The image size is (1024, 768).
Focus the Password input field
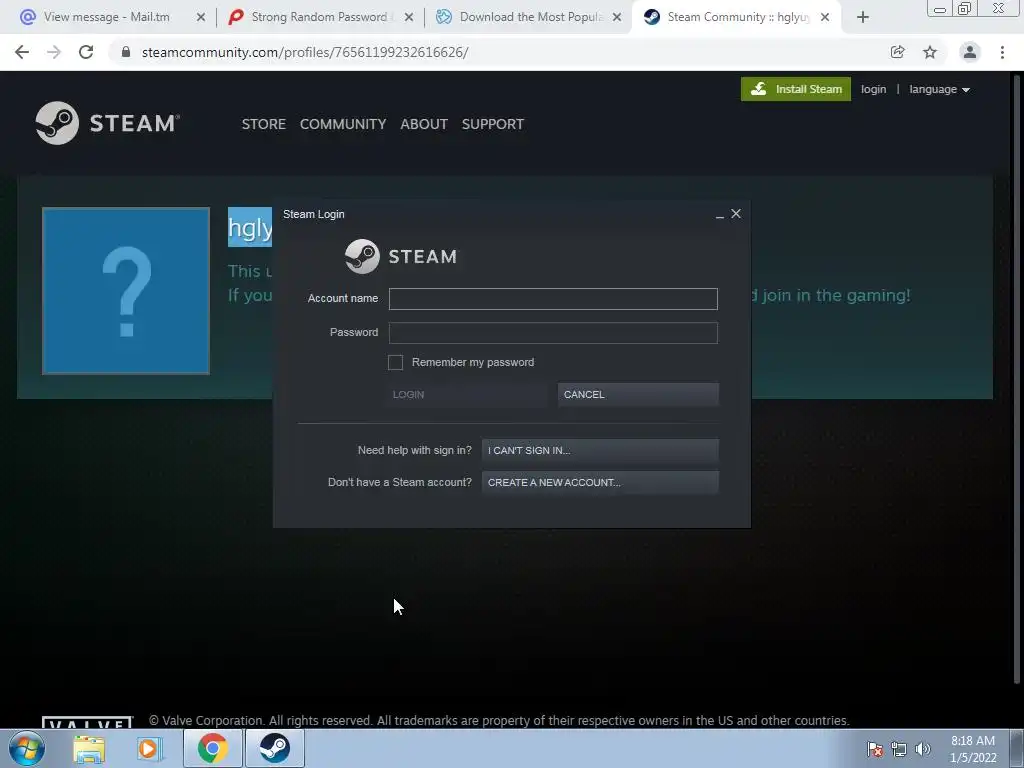tap(553, 333)
